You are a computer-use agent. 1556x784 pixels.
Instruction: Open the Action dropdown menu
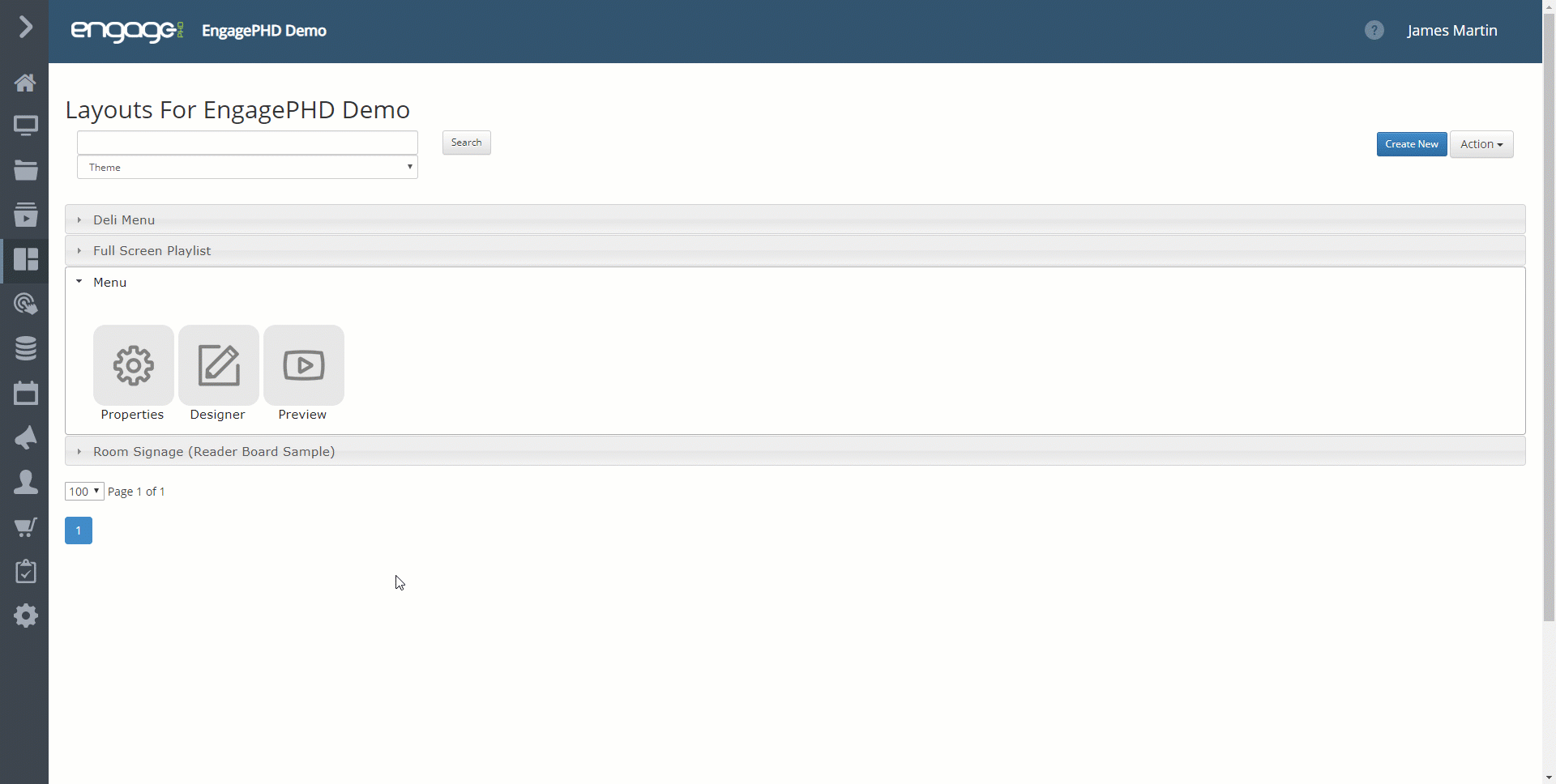1481,144
